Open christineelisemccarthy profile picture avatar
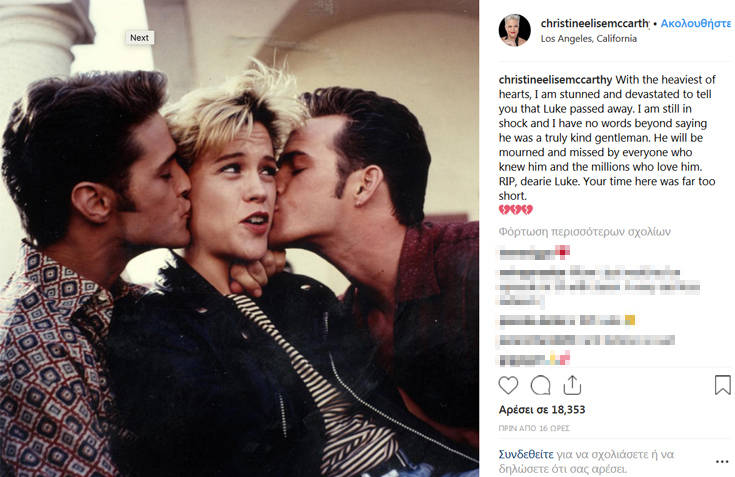The height and width of the screenshot is (477, 735). coord(514,30)
